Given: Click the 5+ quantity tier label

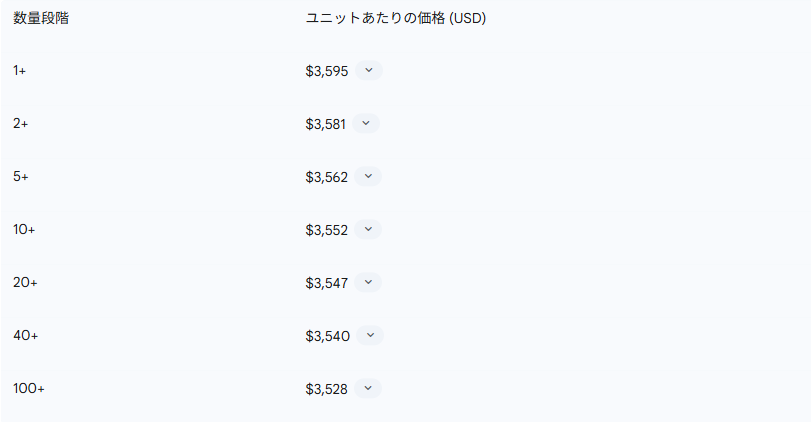Looking at the screenshot, I should click(x=21, y=176).
